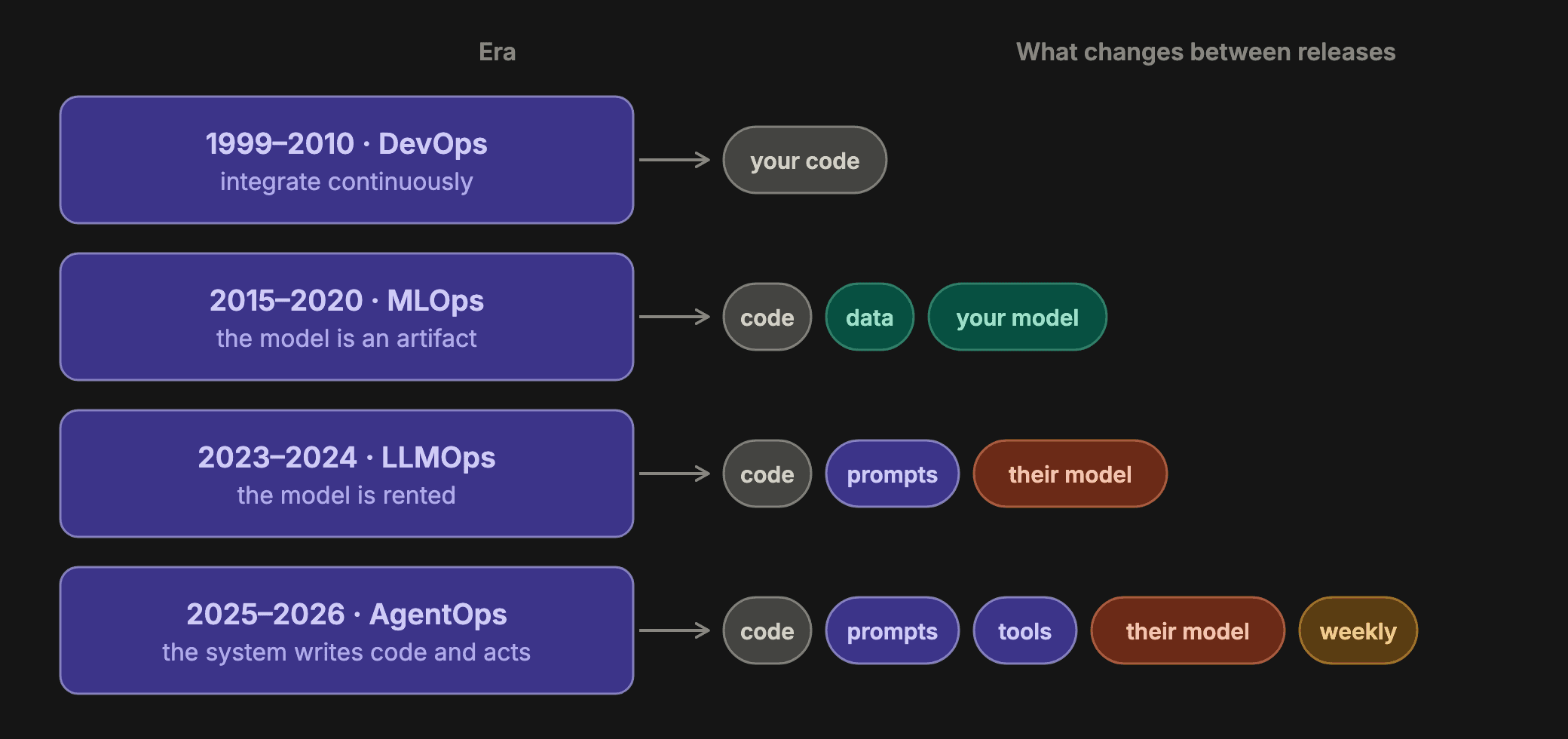Click the purple 'tools' pill

coord(1025,630)
